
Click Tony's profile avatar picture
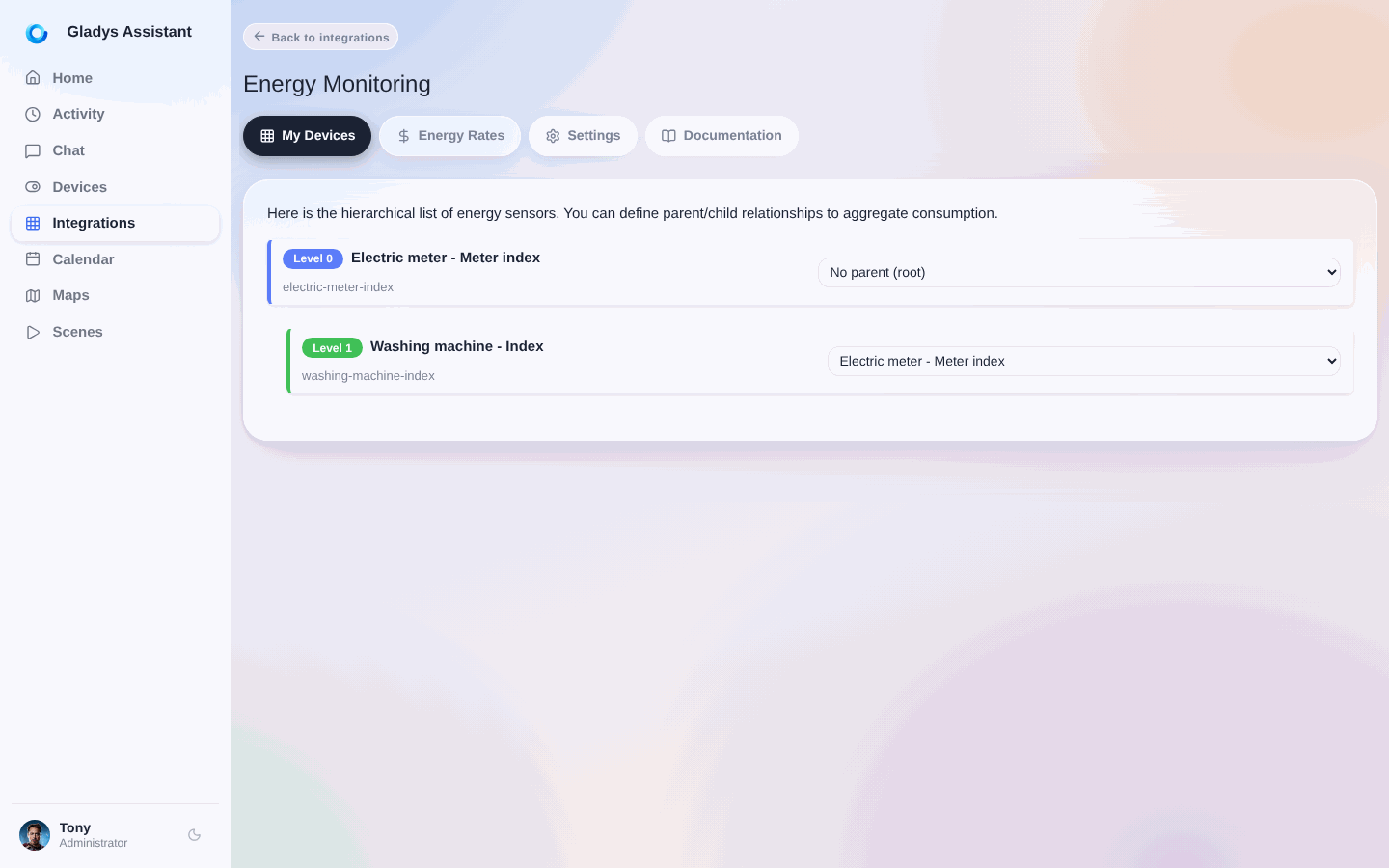[35, 835]
